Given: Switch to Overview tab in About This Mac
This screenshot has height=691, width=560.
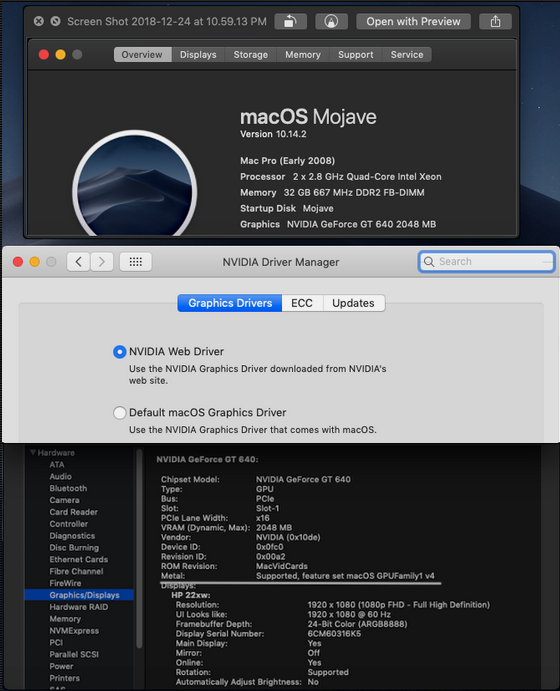Looking at the screenshot, I should click(142, 55).
